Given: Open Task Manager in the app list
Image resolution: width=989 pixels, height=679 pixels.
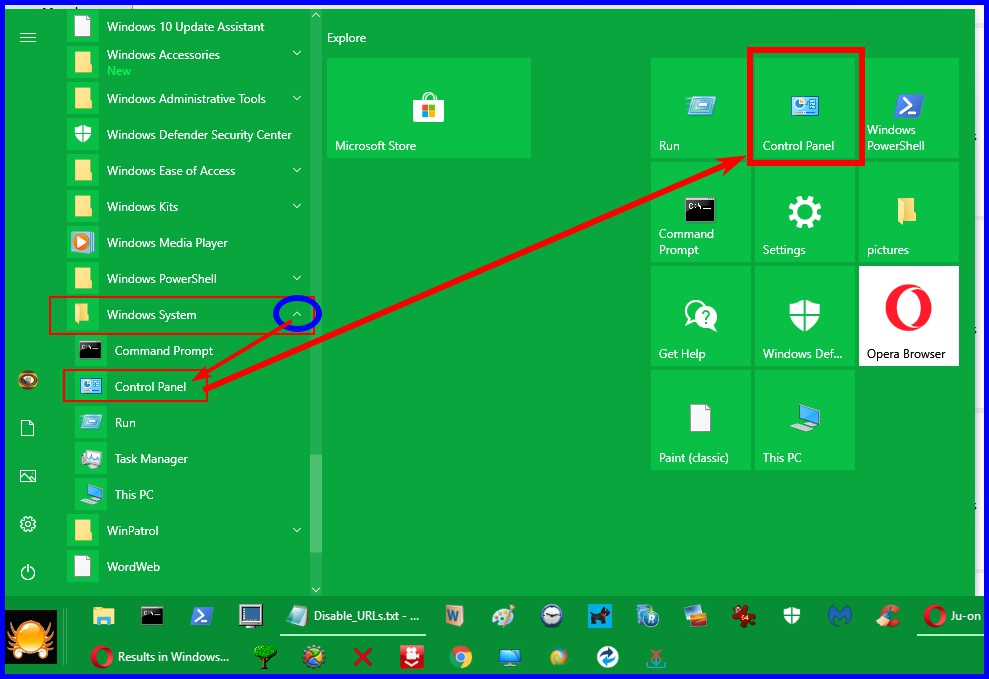Looking at the screenshot, I should tap(187, 458).
